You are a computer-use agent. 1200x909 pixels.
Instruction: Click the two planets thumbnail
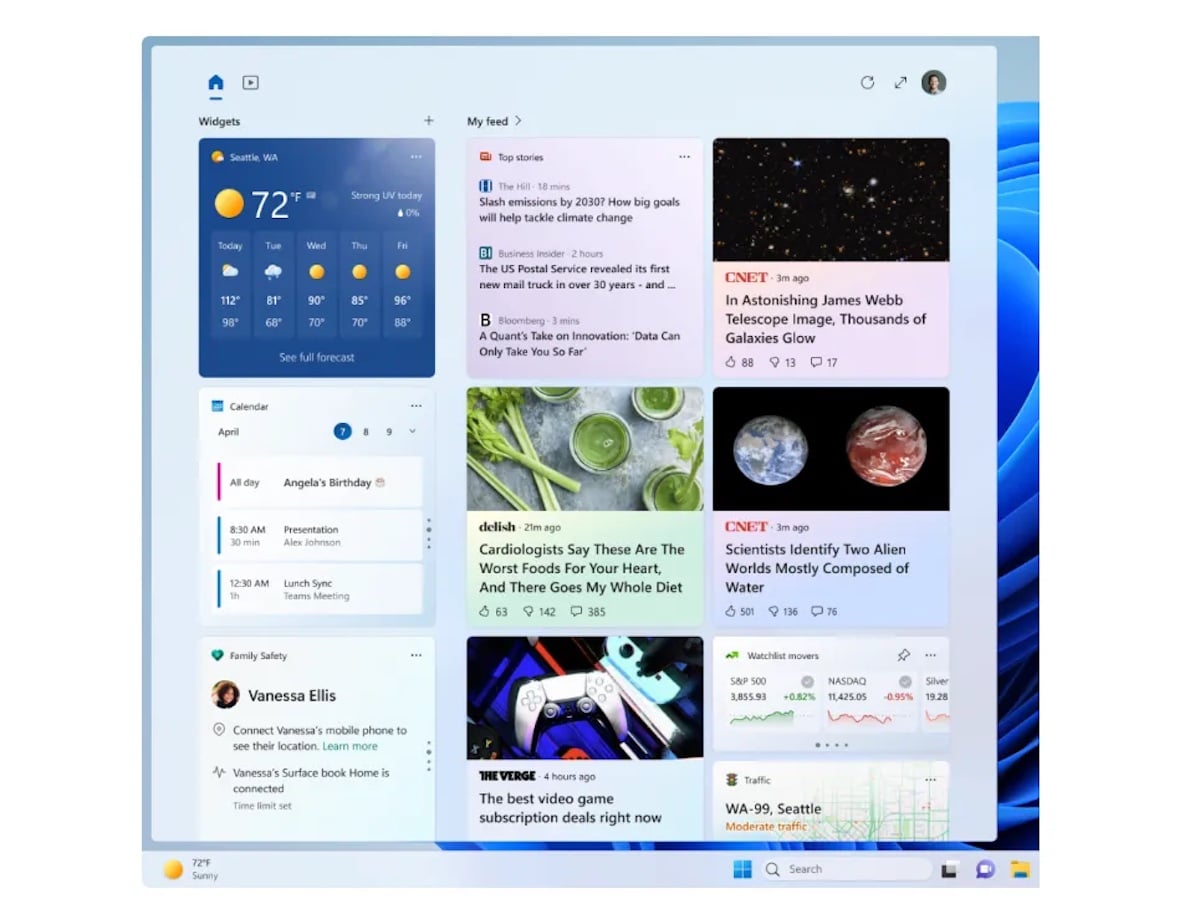click(x=831, y=449)
